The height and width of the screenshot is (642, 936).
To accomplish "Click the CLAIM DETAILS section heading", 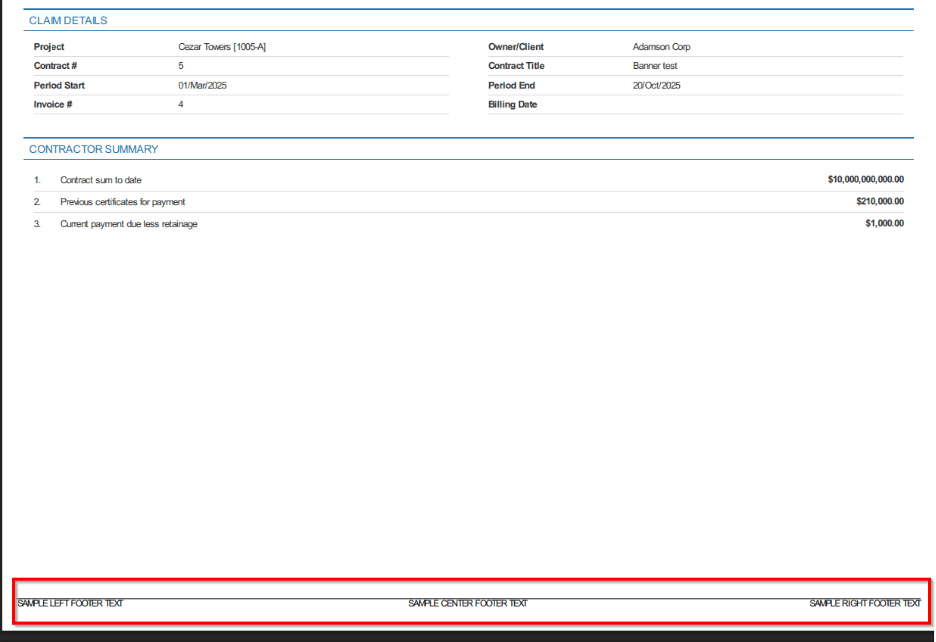I will coord(68,21).
